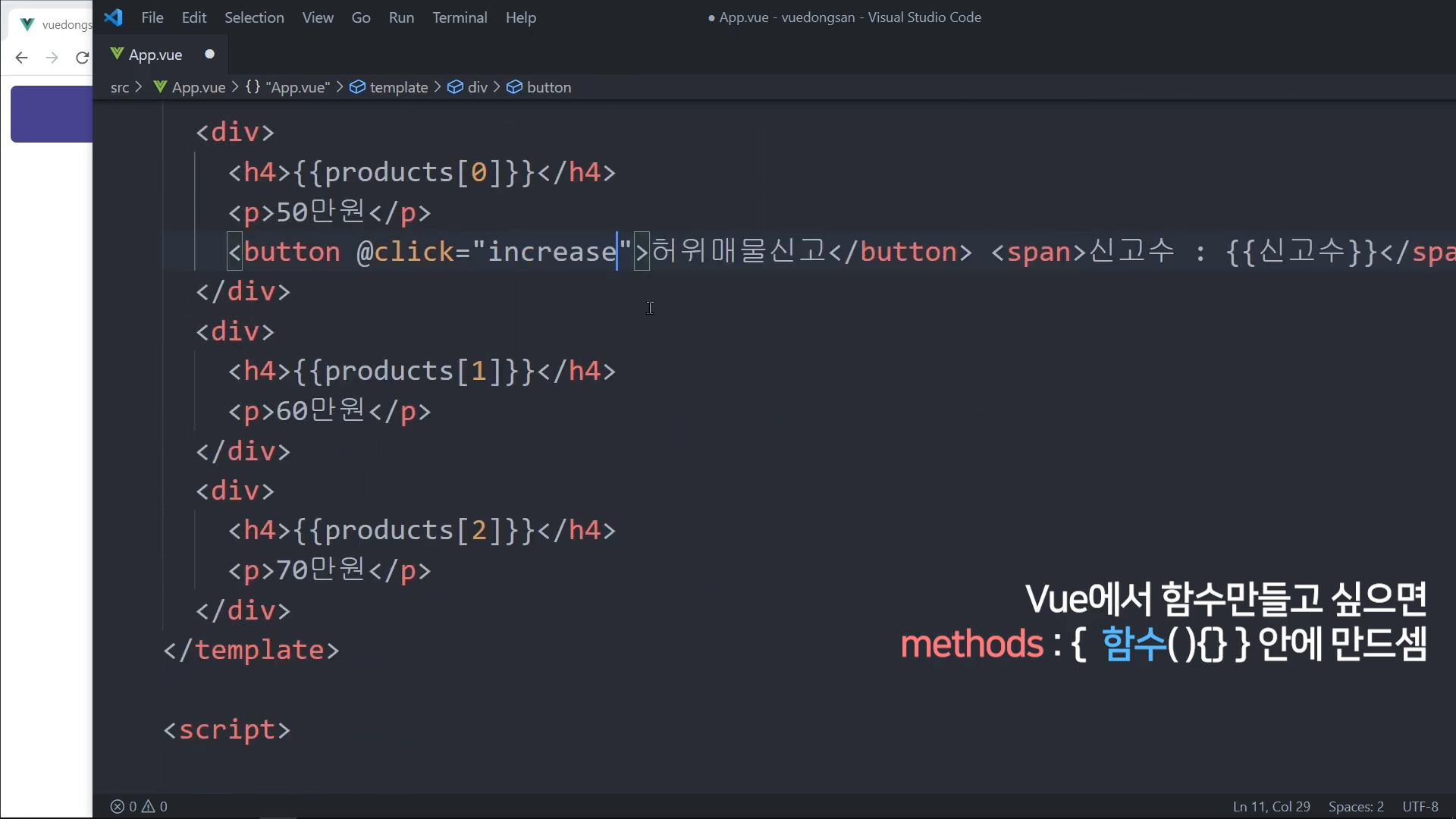
Task: Click the browser forward arrow
Action: pos(52,58)
